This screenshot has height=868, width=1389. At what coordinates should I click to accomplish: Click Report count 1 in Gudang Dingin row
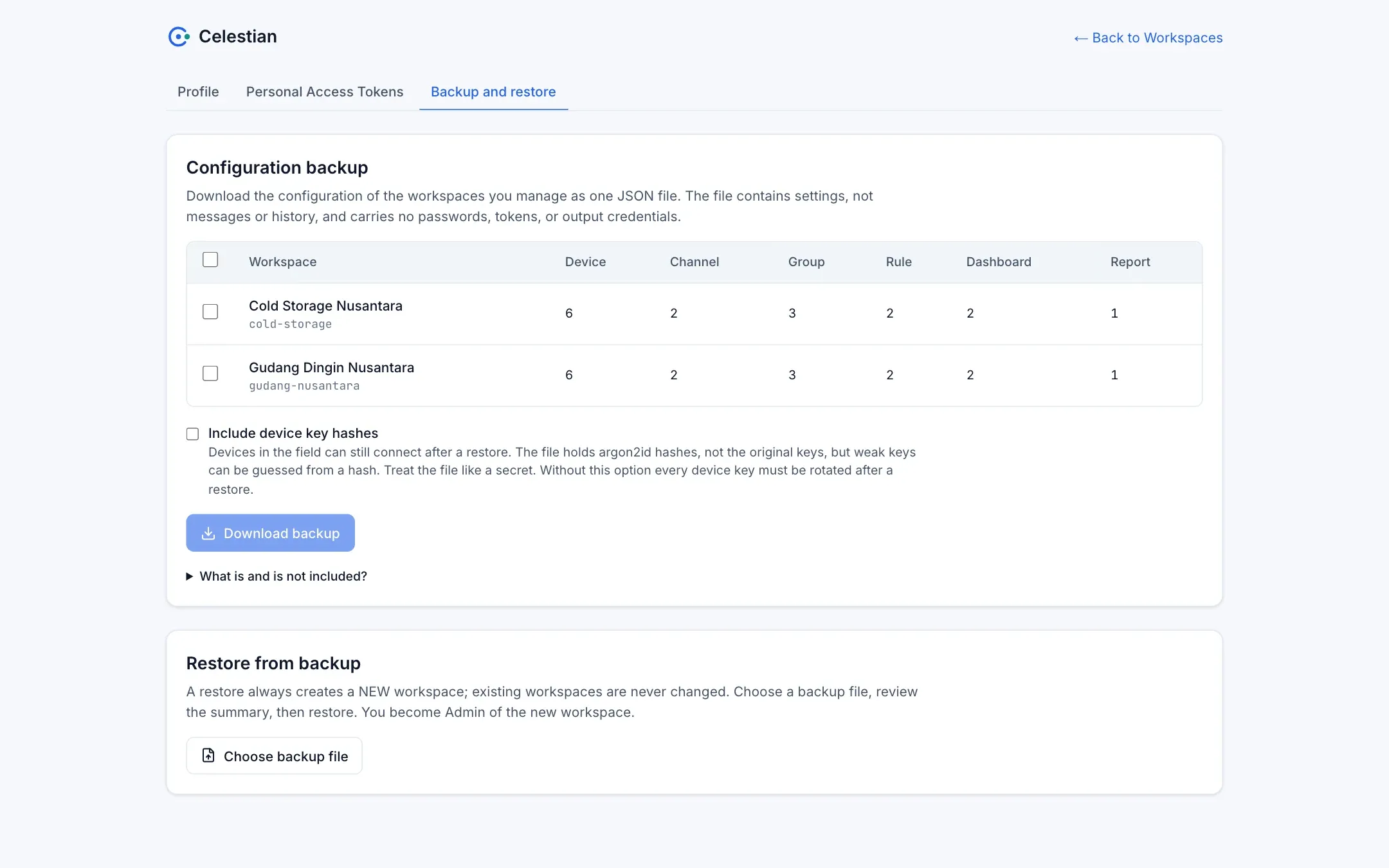[1114, 375]
